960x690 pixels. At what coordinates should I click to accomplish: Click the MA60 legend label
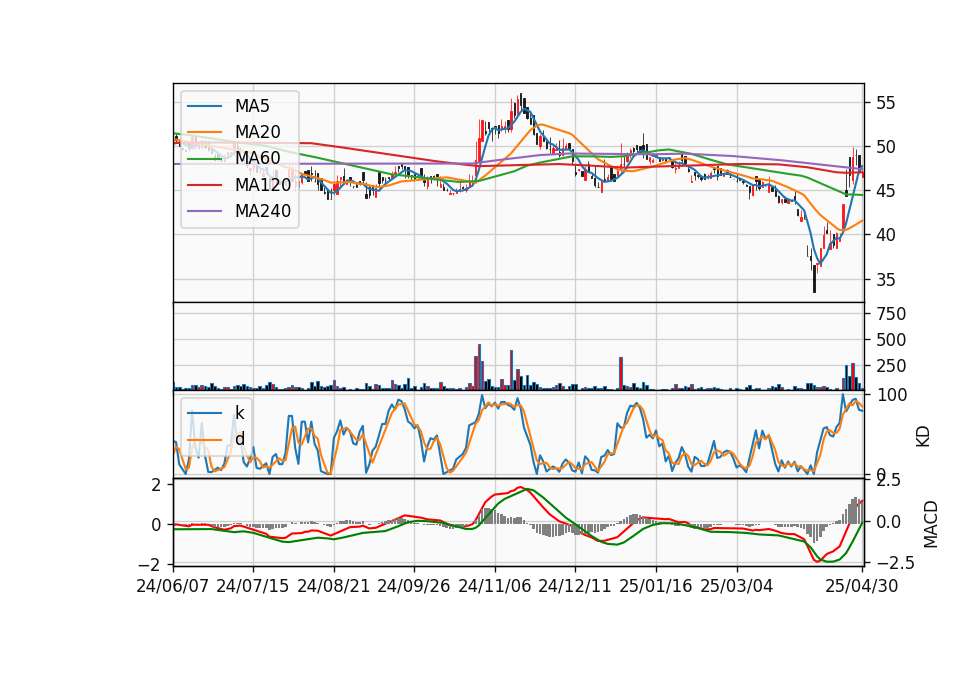(257, 158)
